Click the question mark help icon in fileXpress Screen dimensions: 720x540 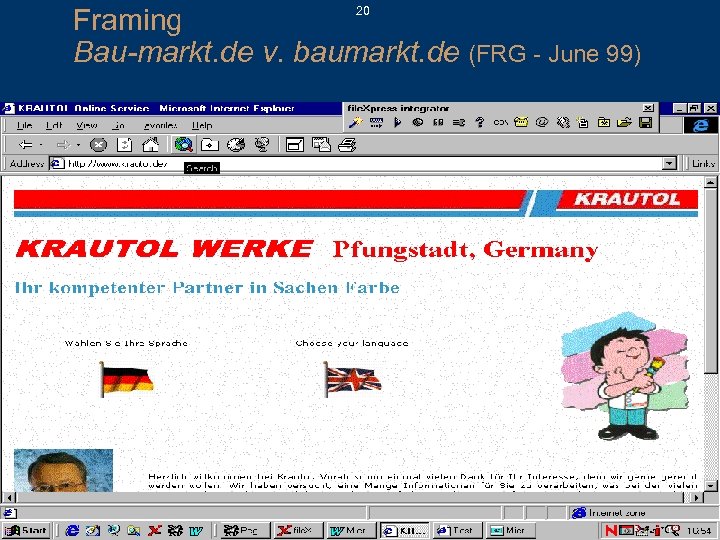coord(479,122)
